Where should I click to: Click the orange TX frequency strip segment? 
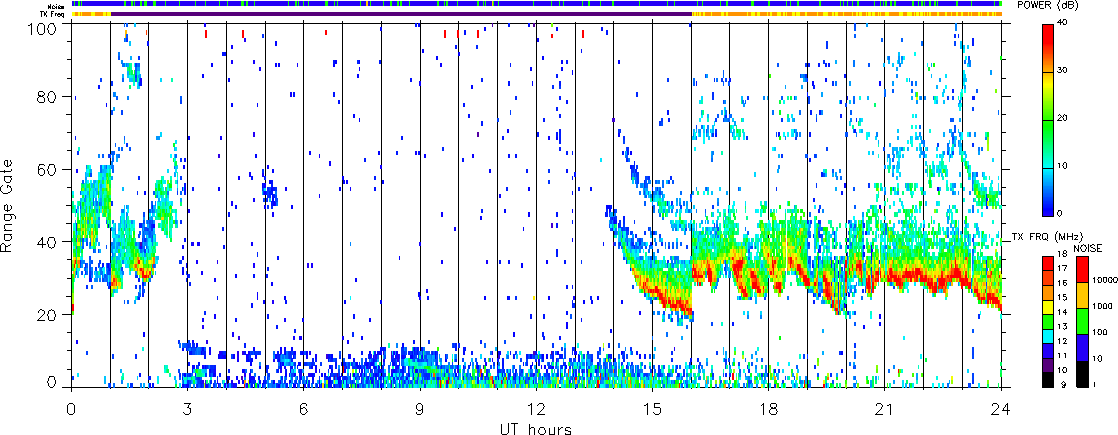(847, 14)
